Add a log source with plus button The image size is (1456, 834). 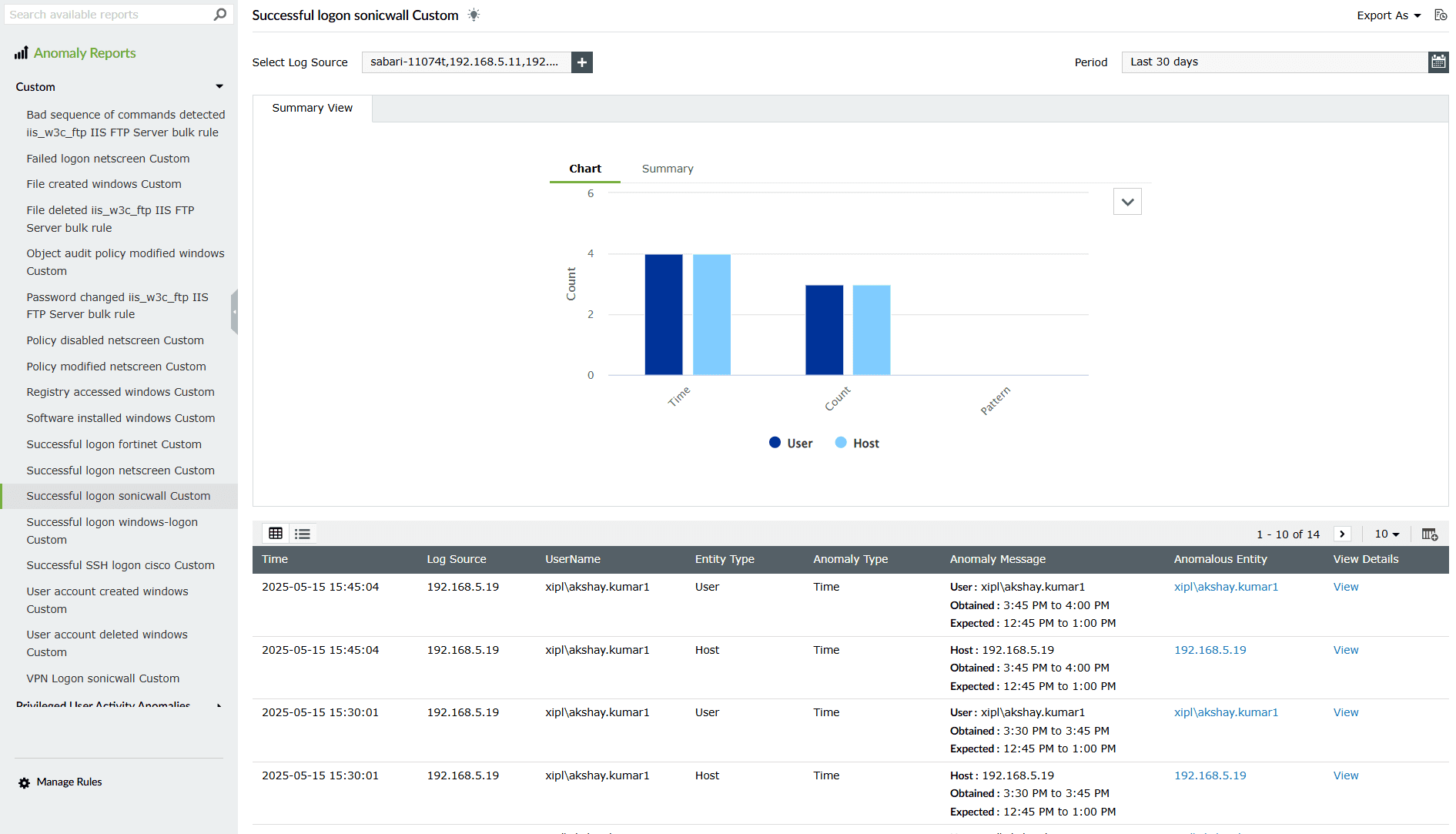(582, 62)
